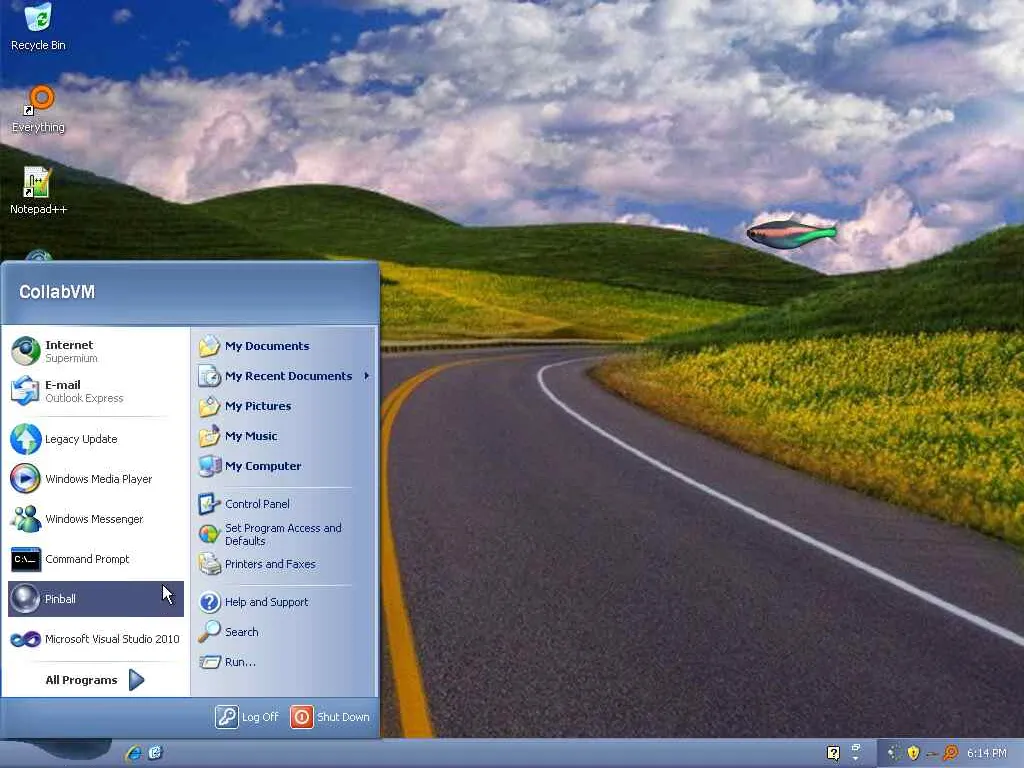Viewport: 1024px width, 768px height.
Task: Open the Supermium Internet browser entry
Action: coord(96,351)
